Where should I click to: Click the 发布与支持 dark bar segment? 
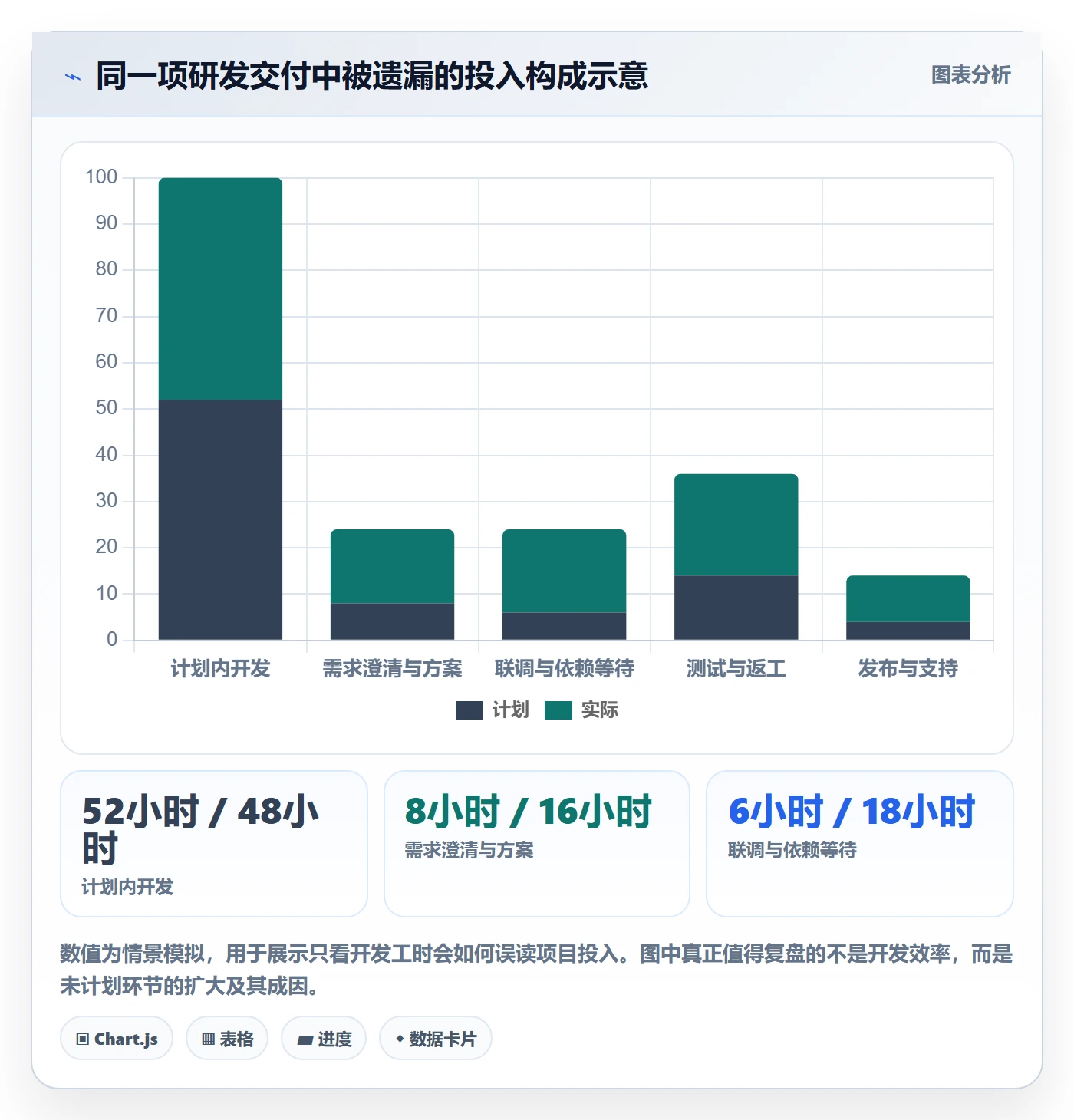tap(908, 631)
